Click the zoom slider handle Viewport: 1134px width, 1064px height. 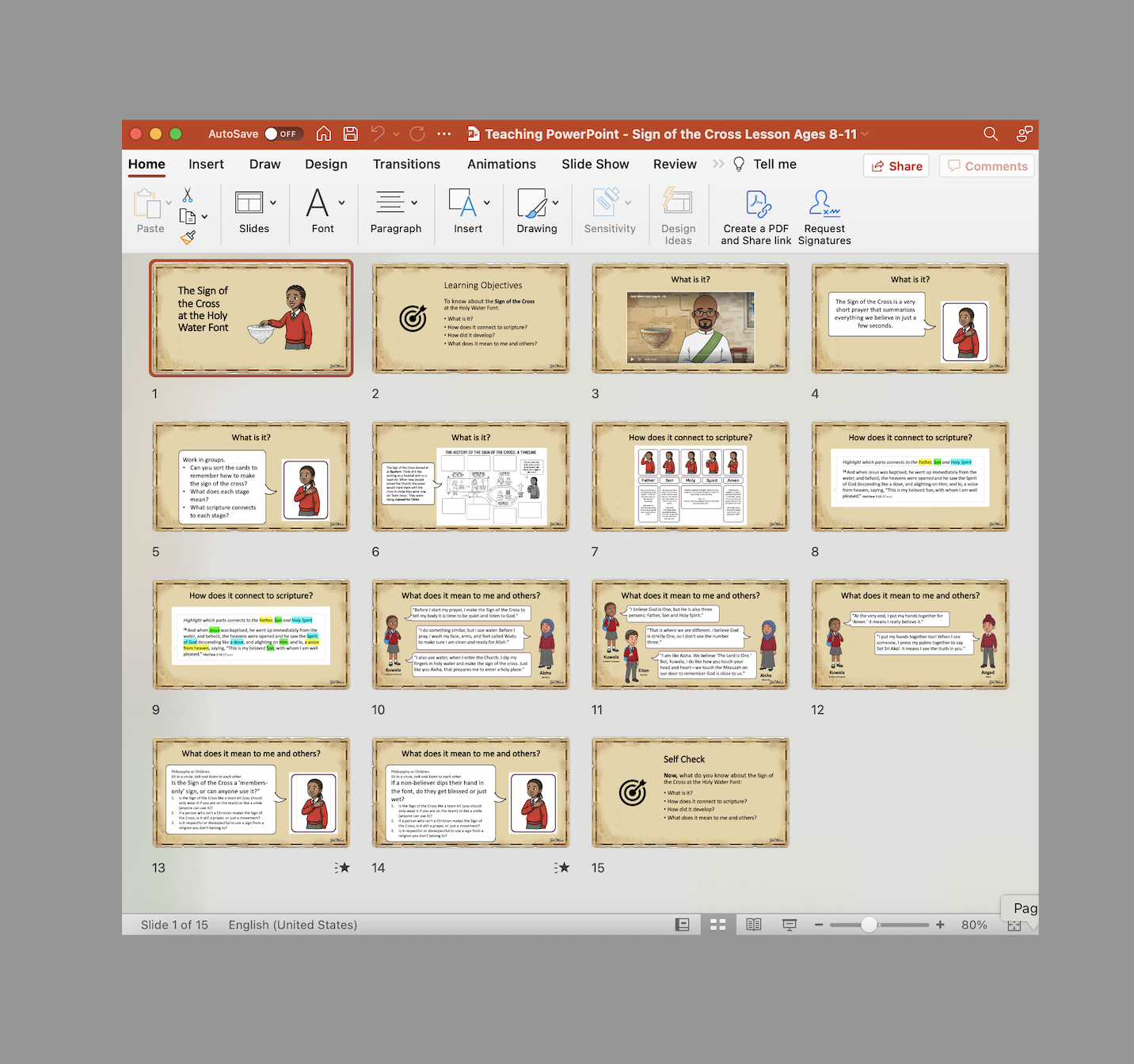[869, 925]
